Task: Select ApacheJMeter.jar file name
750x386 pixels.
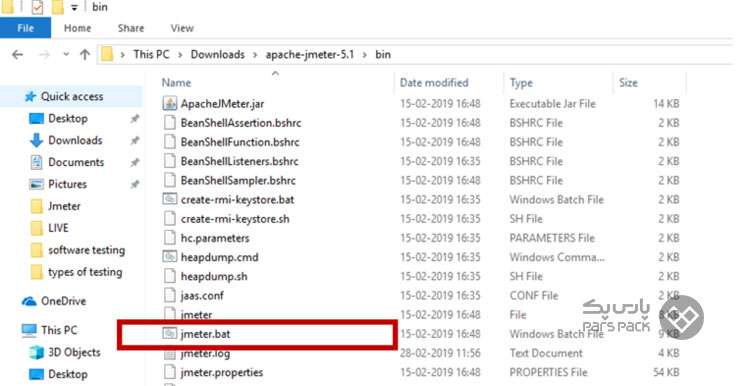Action: coord(222,104)
